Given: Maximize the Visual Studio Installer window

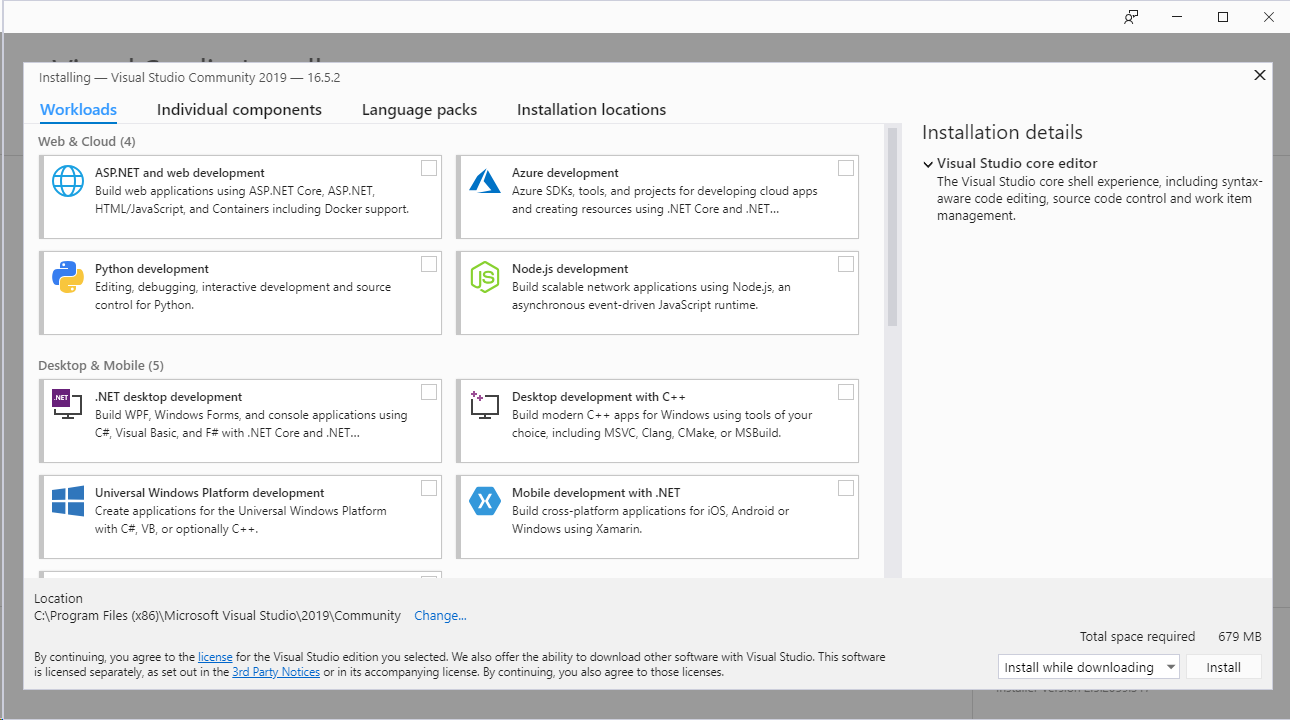Looking at the screenshot, I should pyautogui.click(x=1223, y=17).
